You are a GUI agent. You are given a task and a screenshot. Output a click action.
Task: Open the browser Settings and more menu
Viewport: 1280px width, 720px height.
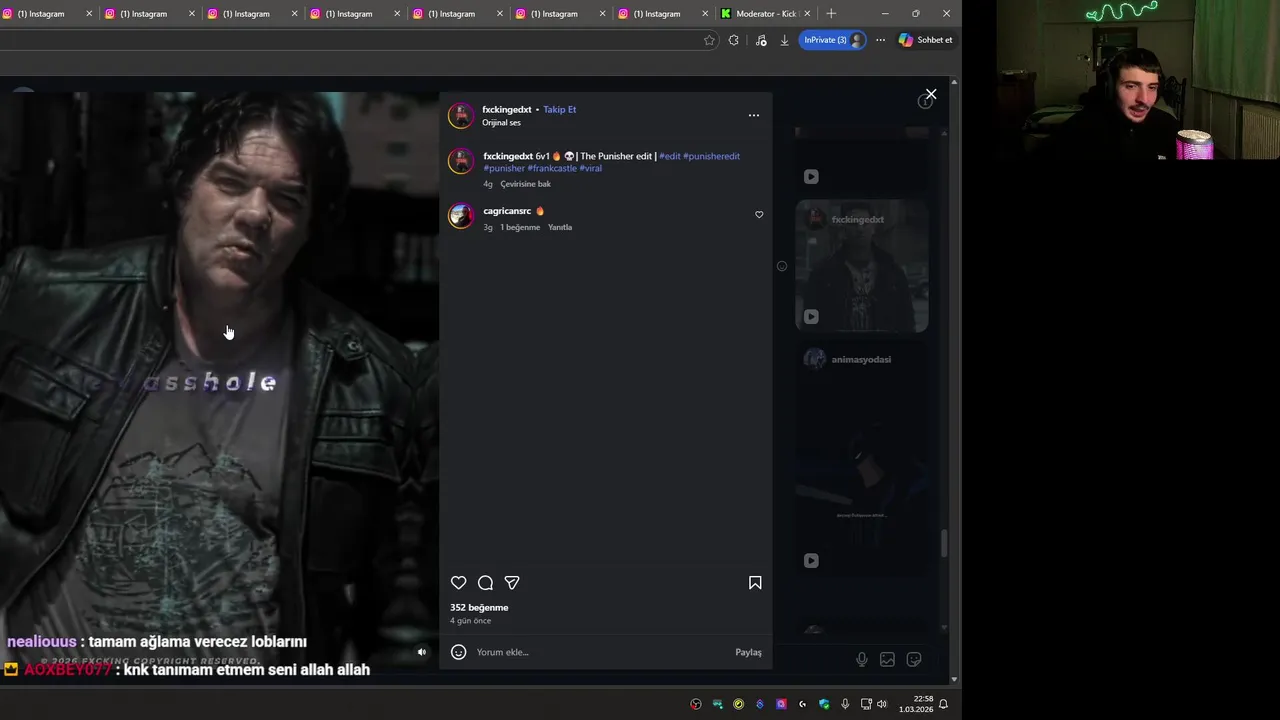coord(880,40)
